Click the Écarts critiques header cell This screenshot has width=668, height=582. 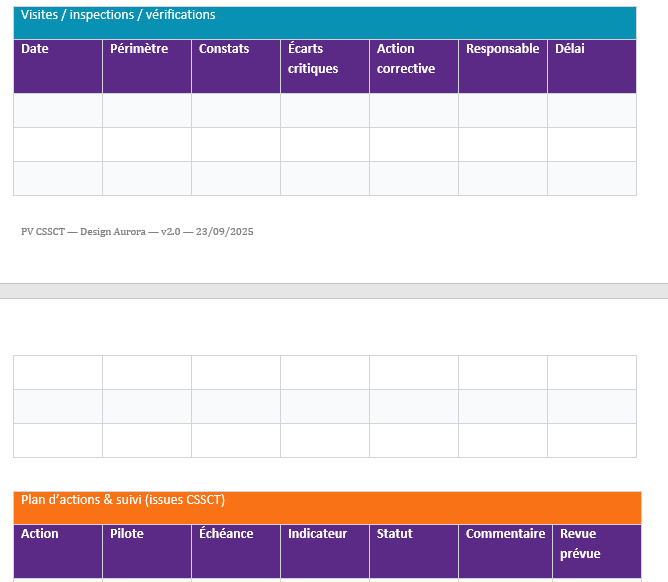tap(324, 66)
